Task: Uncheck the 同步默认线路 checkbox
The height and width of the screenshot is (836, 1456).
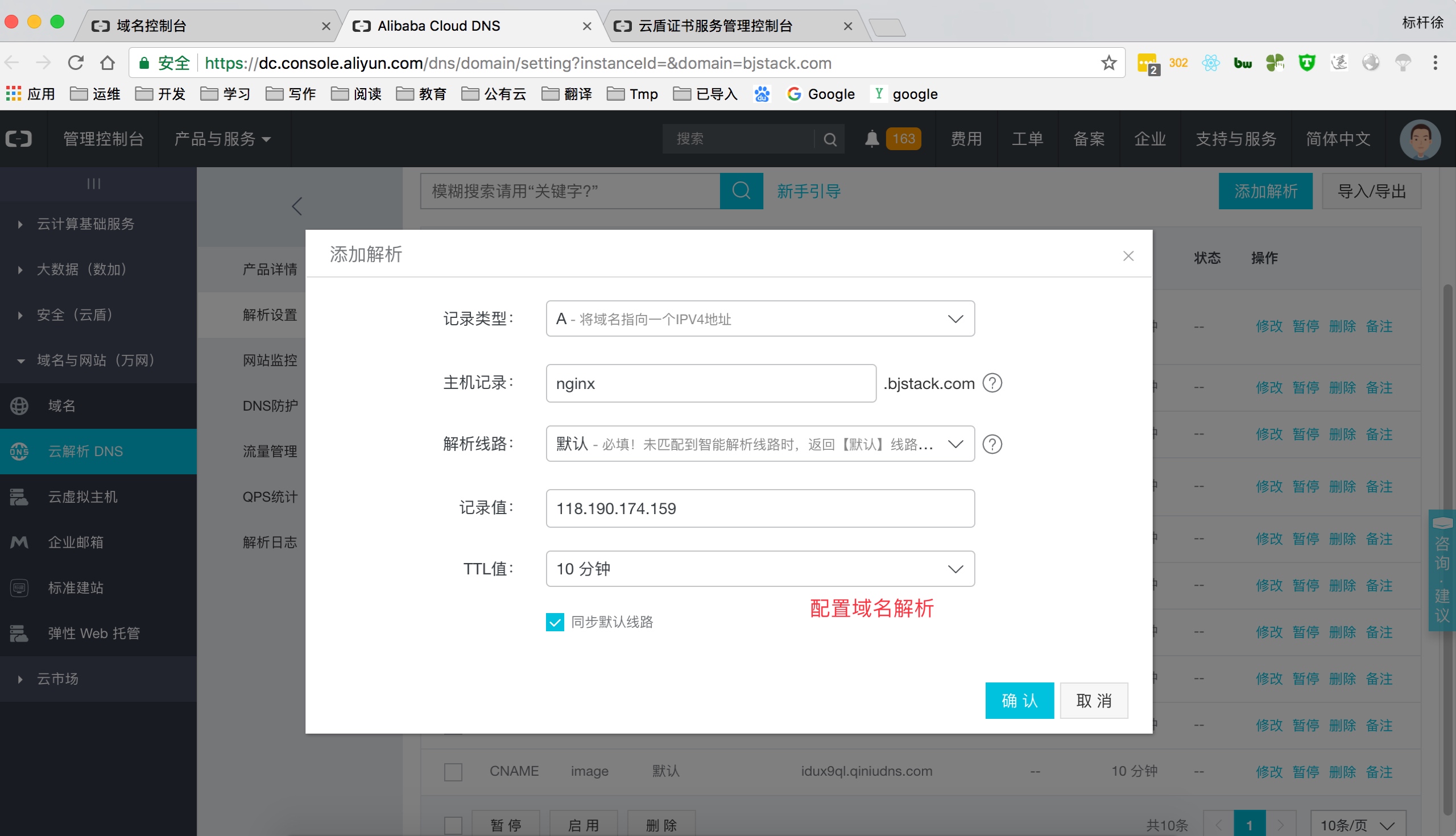Action: click(555, 622)
